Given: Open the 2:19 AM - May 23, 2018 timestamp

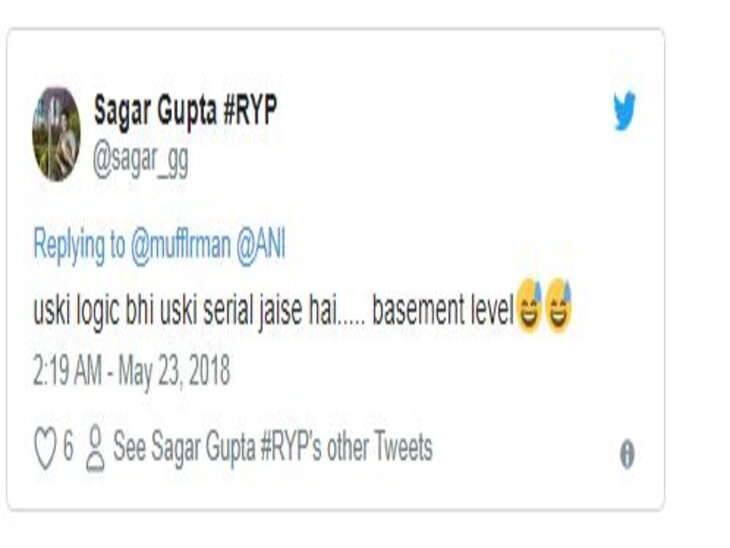Looking at the screenshot, I should click(x=132, y=371).
